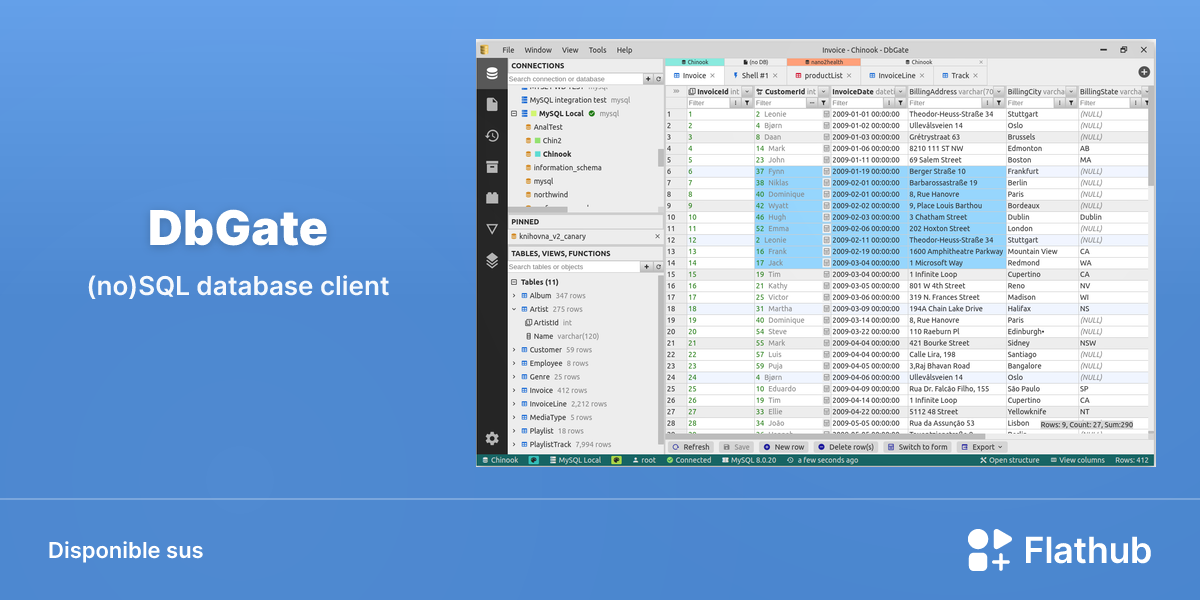Click the Switch to form button

coord(916,447)
